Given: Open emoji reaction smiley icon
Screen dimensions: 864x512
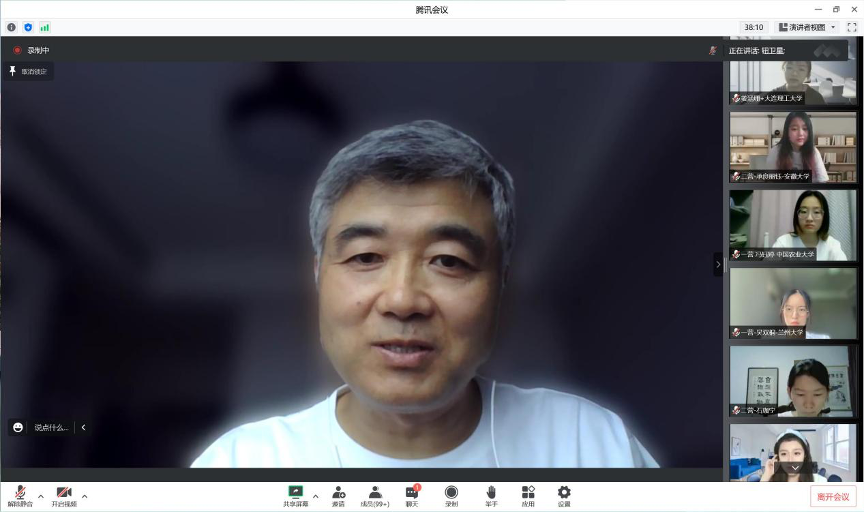Looking at the screenshot, I should [x=18, y=427].
